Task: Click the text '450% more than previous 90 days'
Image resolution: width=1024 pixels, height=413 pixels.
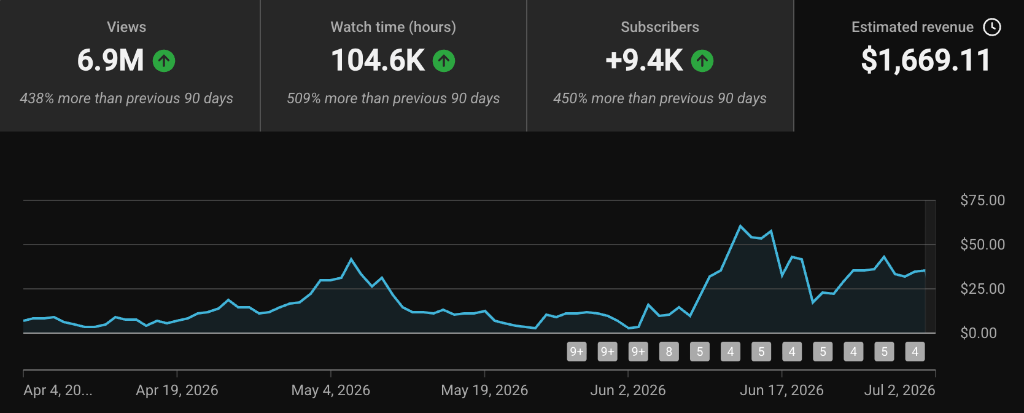Action: (x=660, y=99)
